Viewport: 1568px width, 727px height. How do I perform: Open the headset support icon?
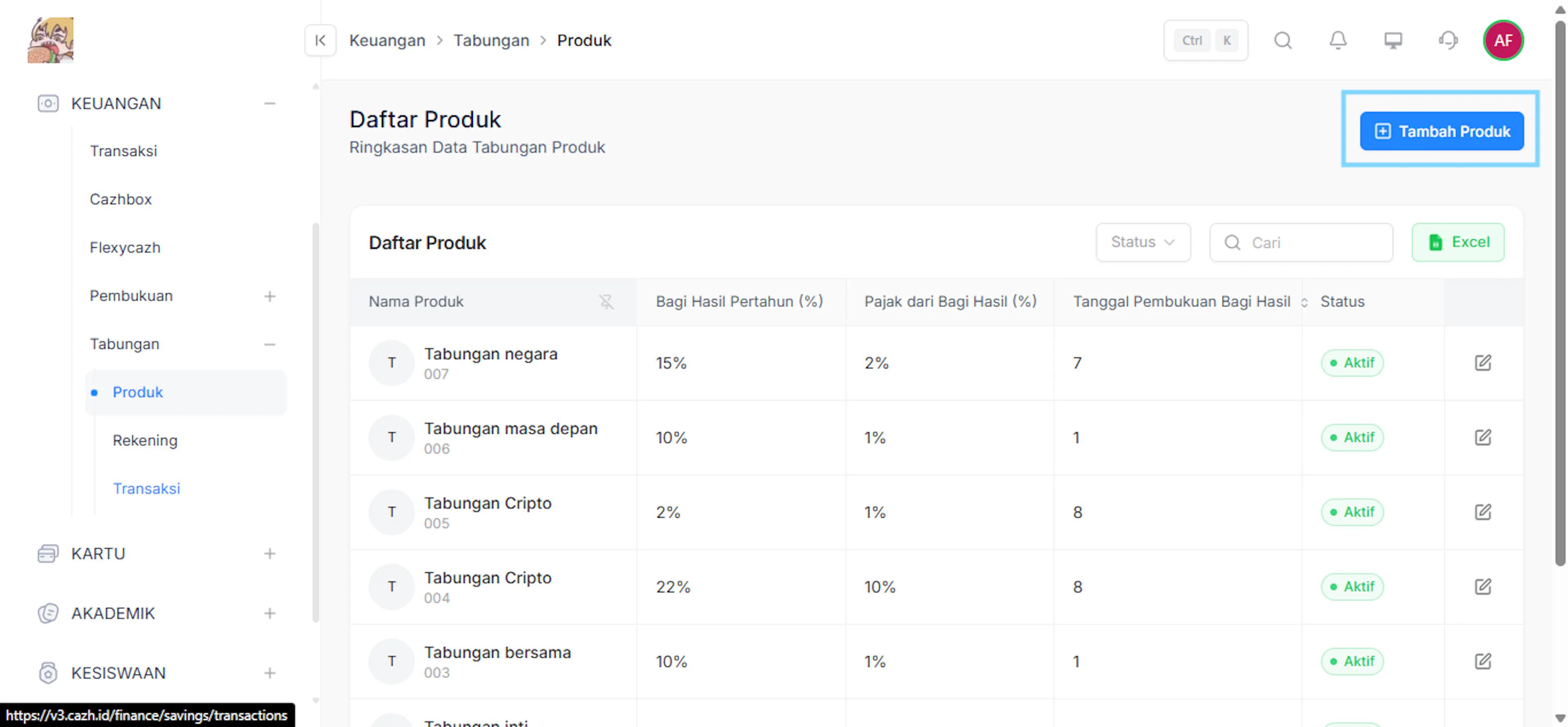1448,40
